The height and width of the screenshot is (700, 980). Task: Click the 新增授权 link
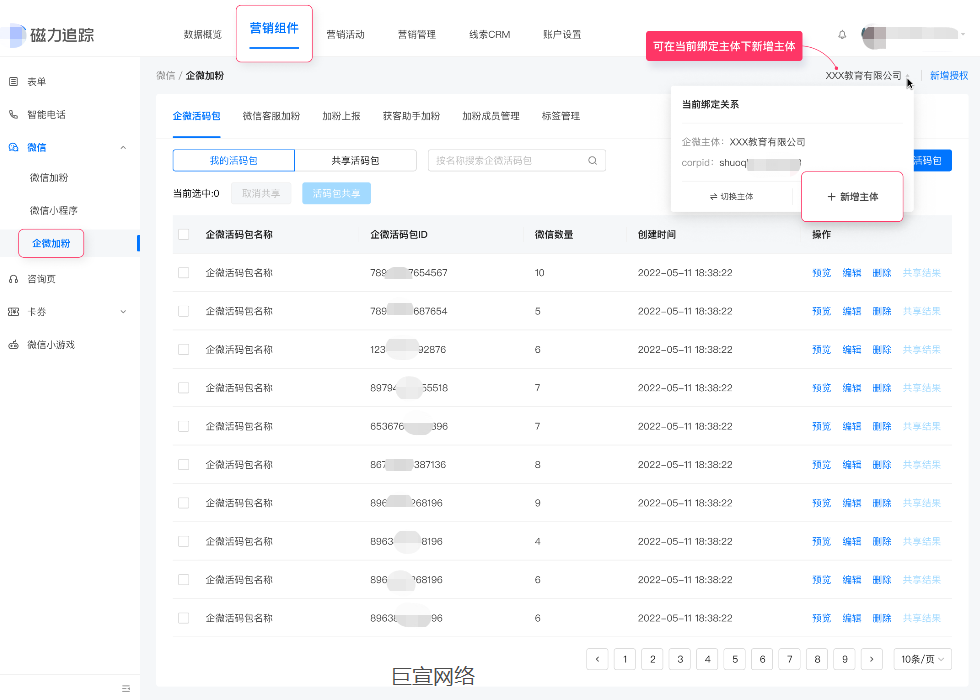[949, 76]
